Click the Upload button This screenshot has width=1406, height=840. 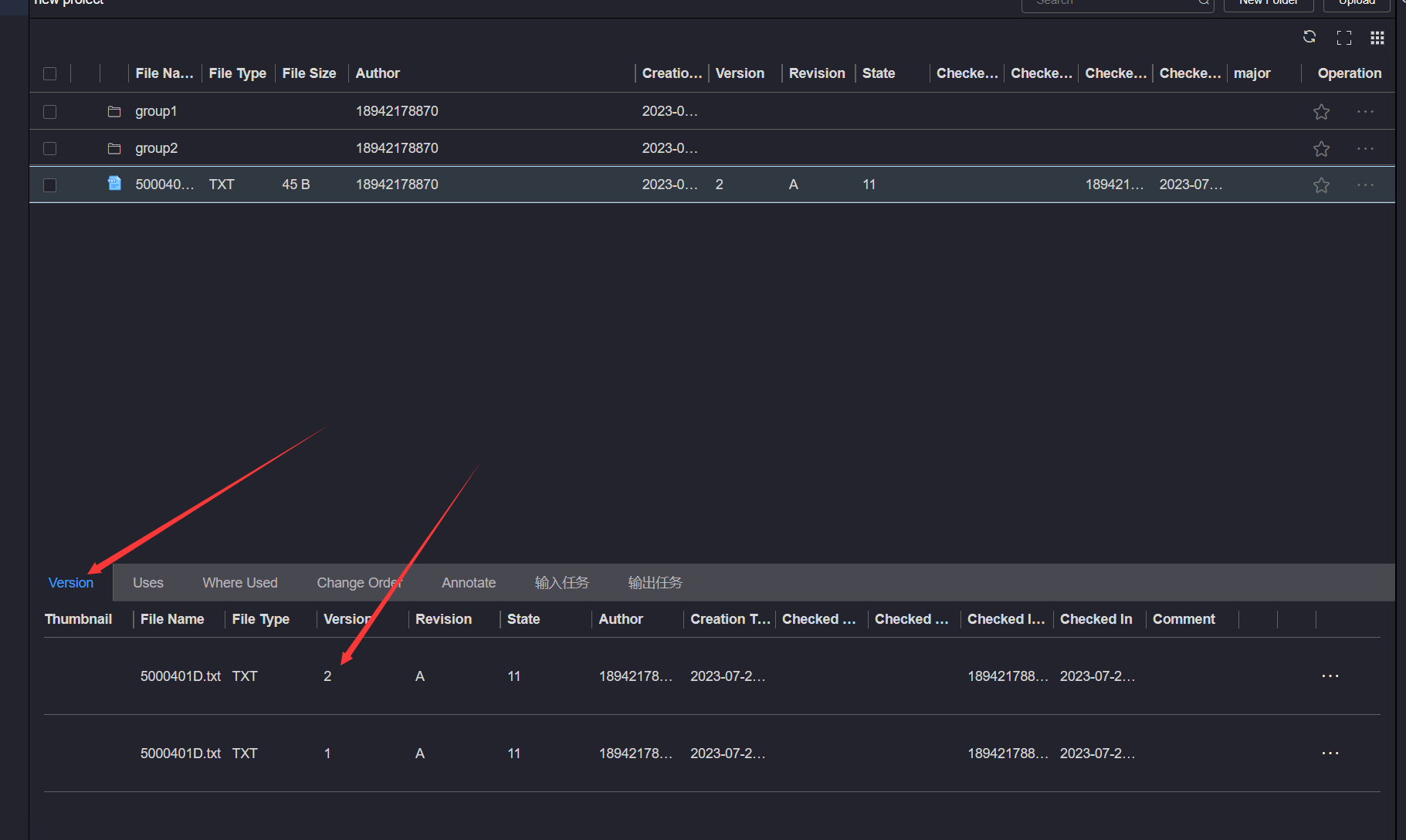[1357, 4]
